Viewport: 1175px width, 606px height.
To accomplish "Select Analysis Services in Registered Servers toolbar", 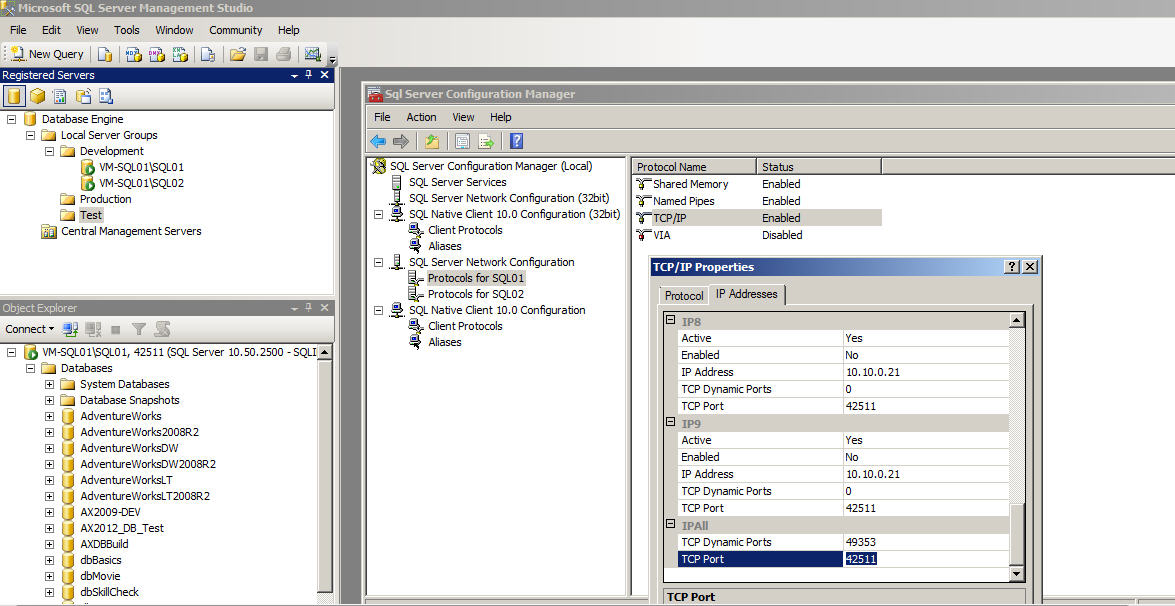I will (37, 96).
